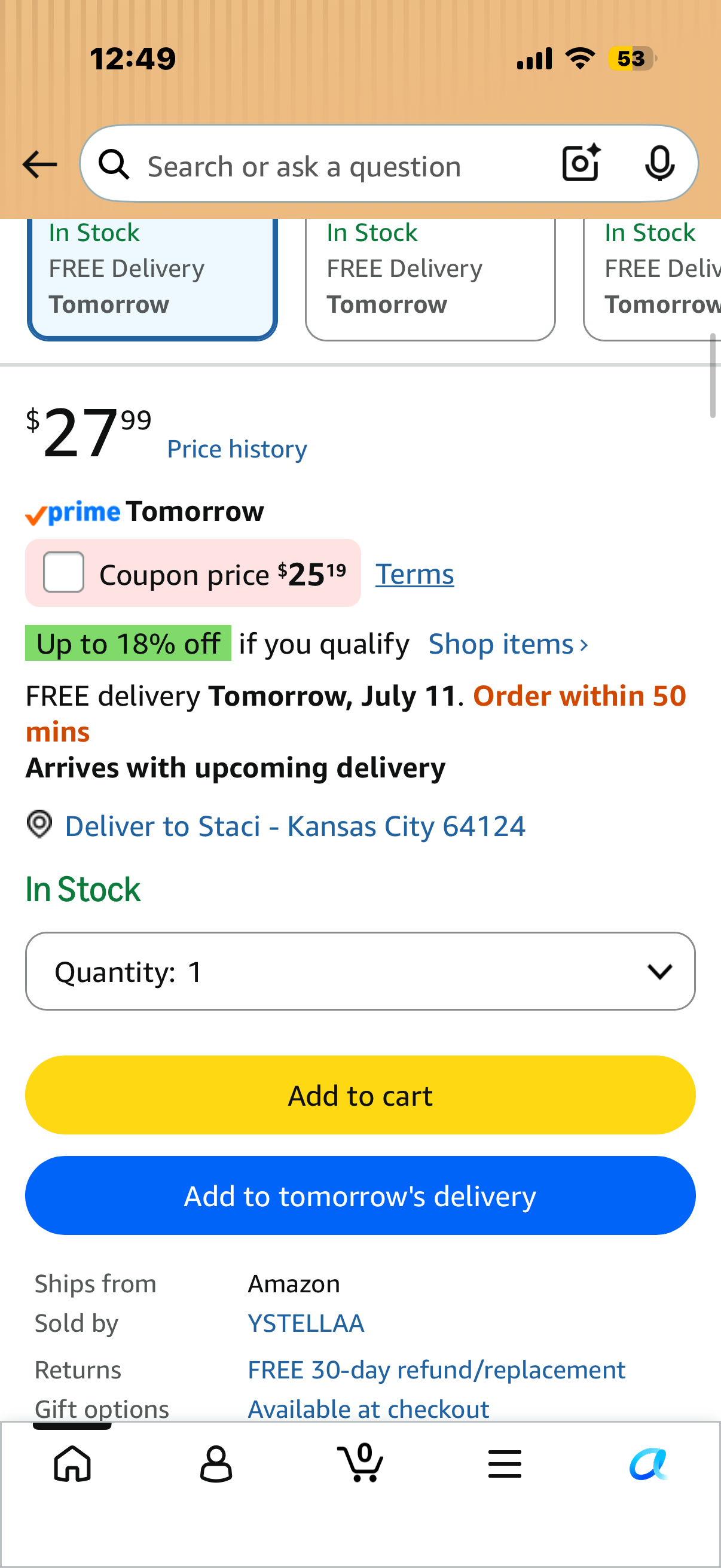Open the Price history link
Viewport: 721px width, 1568px height.
click(237, 449)
